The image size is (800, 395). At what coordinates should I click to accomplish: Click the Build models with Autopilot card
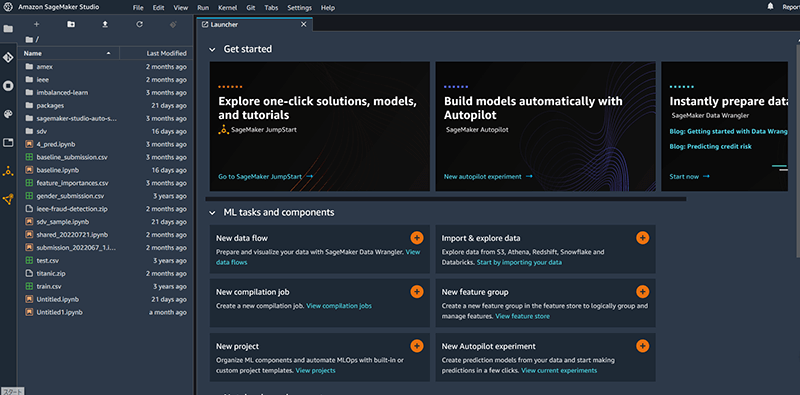(545, 127)
